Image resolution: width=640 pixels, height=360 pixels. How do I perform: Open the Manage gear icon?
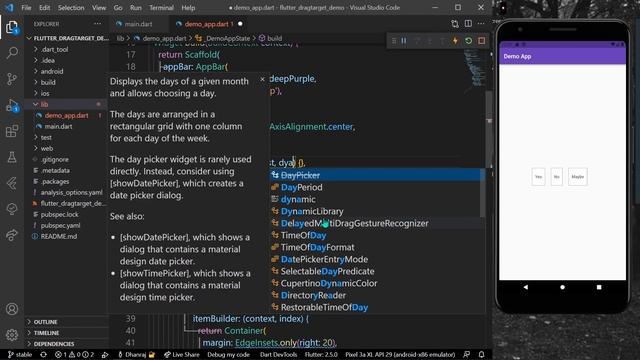tap(12, 335)
